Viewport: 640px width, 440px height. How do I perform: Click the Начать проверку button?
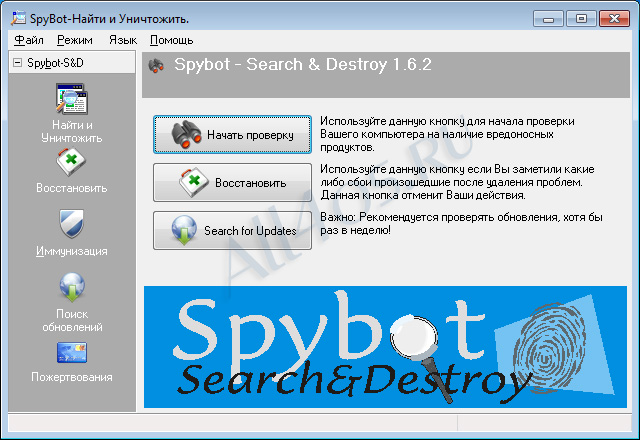232,135
